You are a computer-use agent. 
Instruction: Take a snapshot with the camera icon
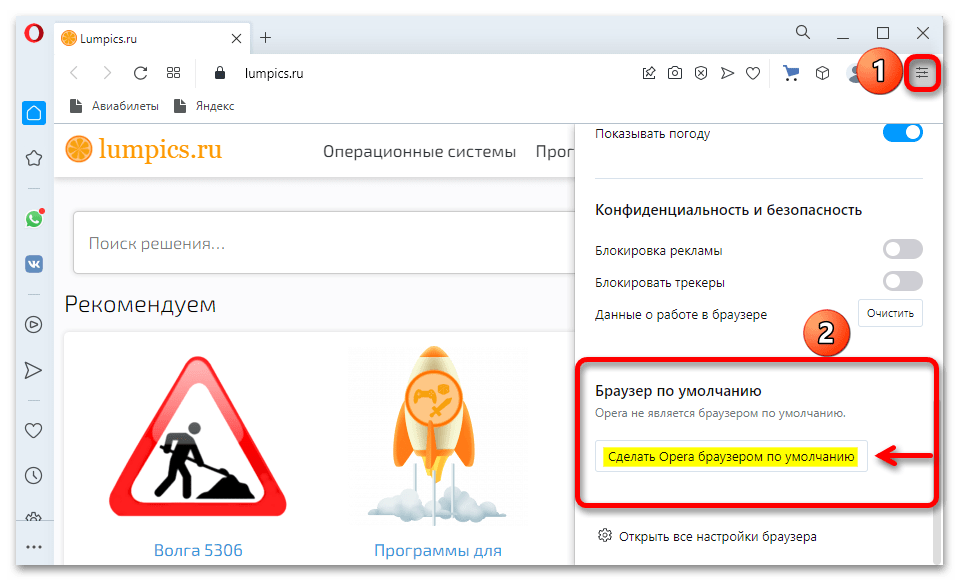[x=675, y=73]
